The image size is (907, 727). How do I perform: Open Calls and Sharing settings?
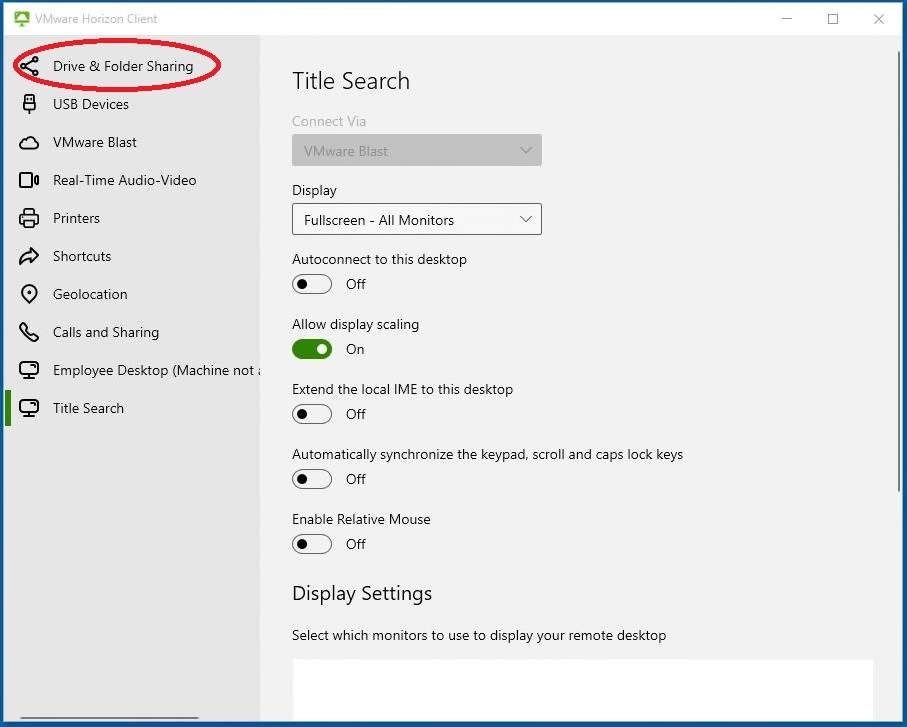132,332
